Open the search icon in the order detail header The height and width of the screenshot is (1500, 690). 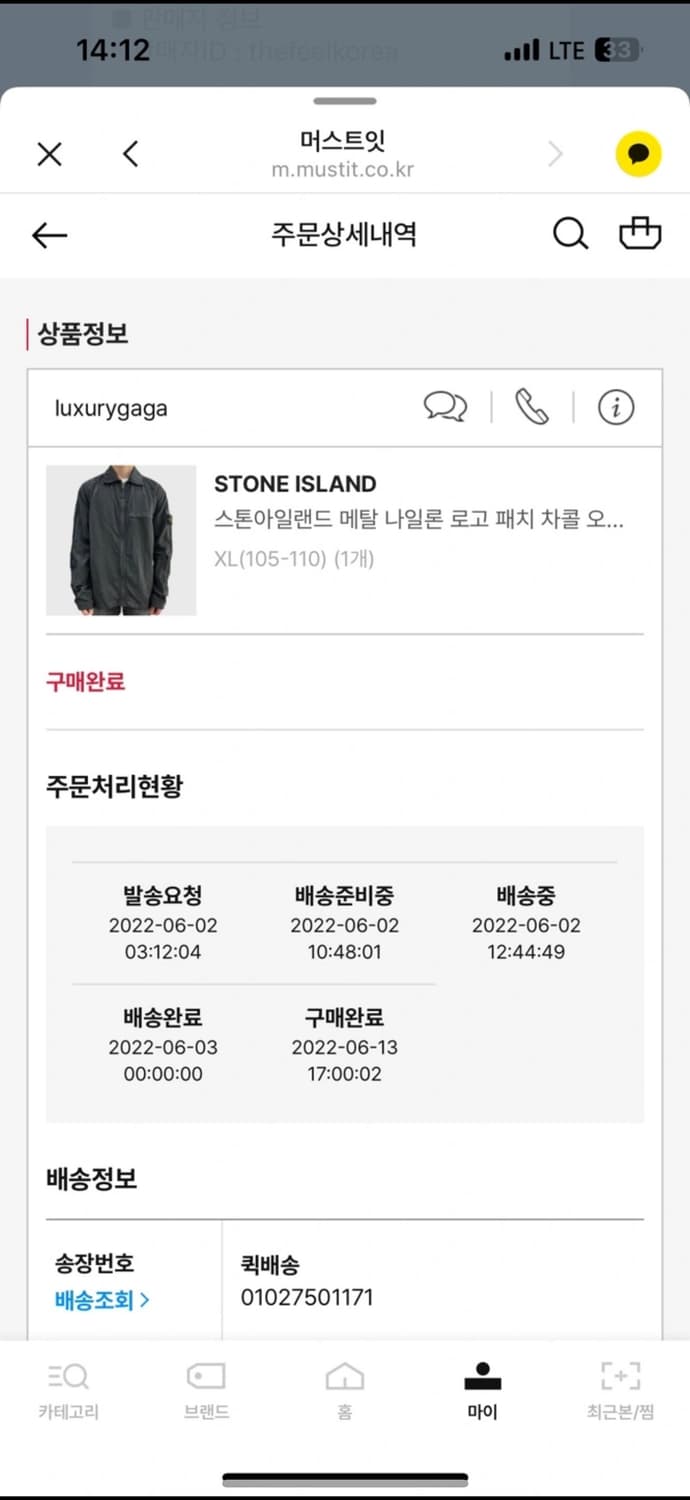pyautogui.click(x=570, y=233)
